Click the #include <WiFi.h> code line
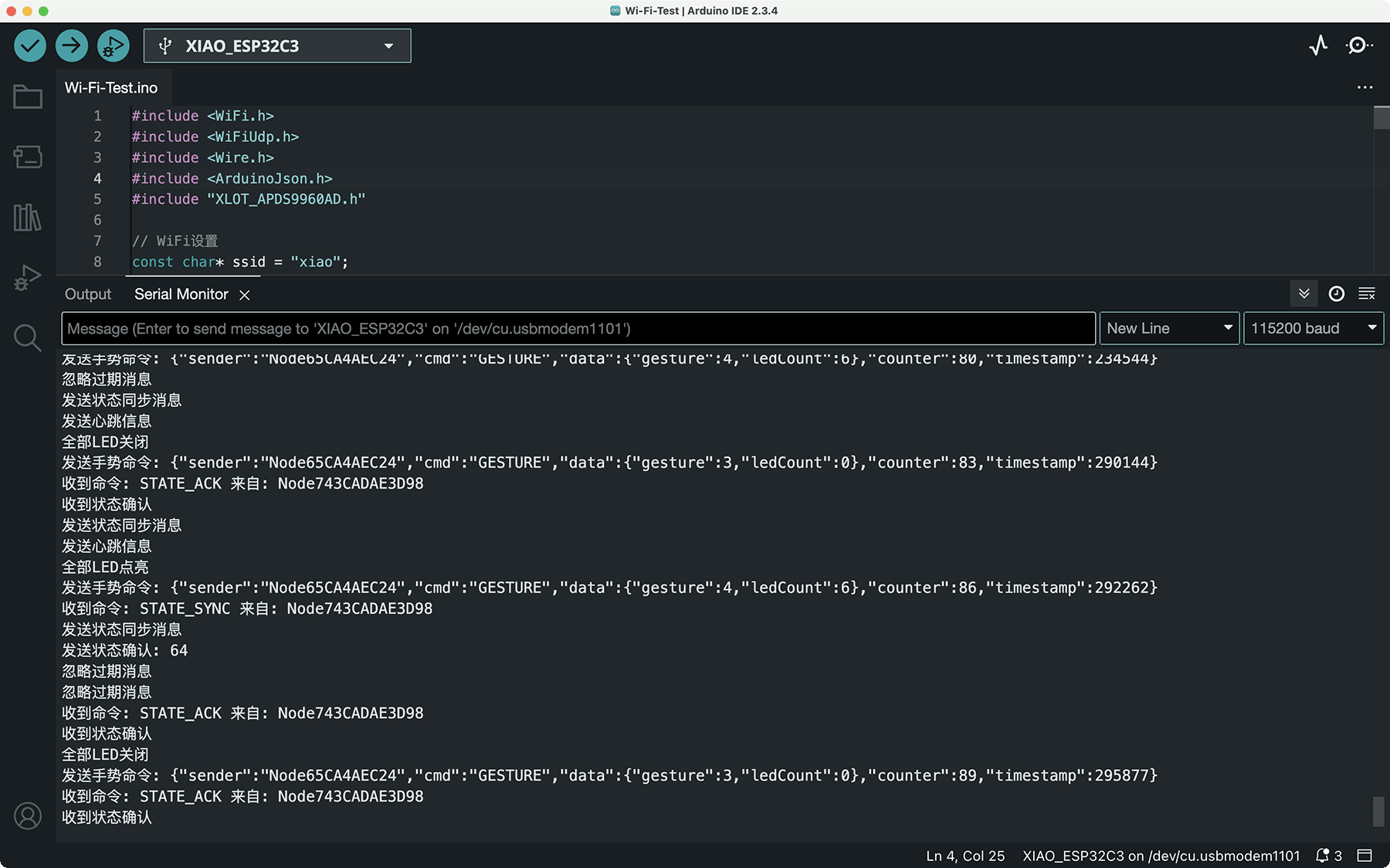The height and width of the screenshot is (868, 1390). click(203, 116)
